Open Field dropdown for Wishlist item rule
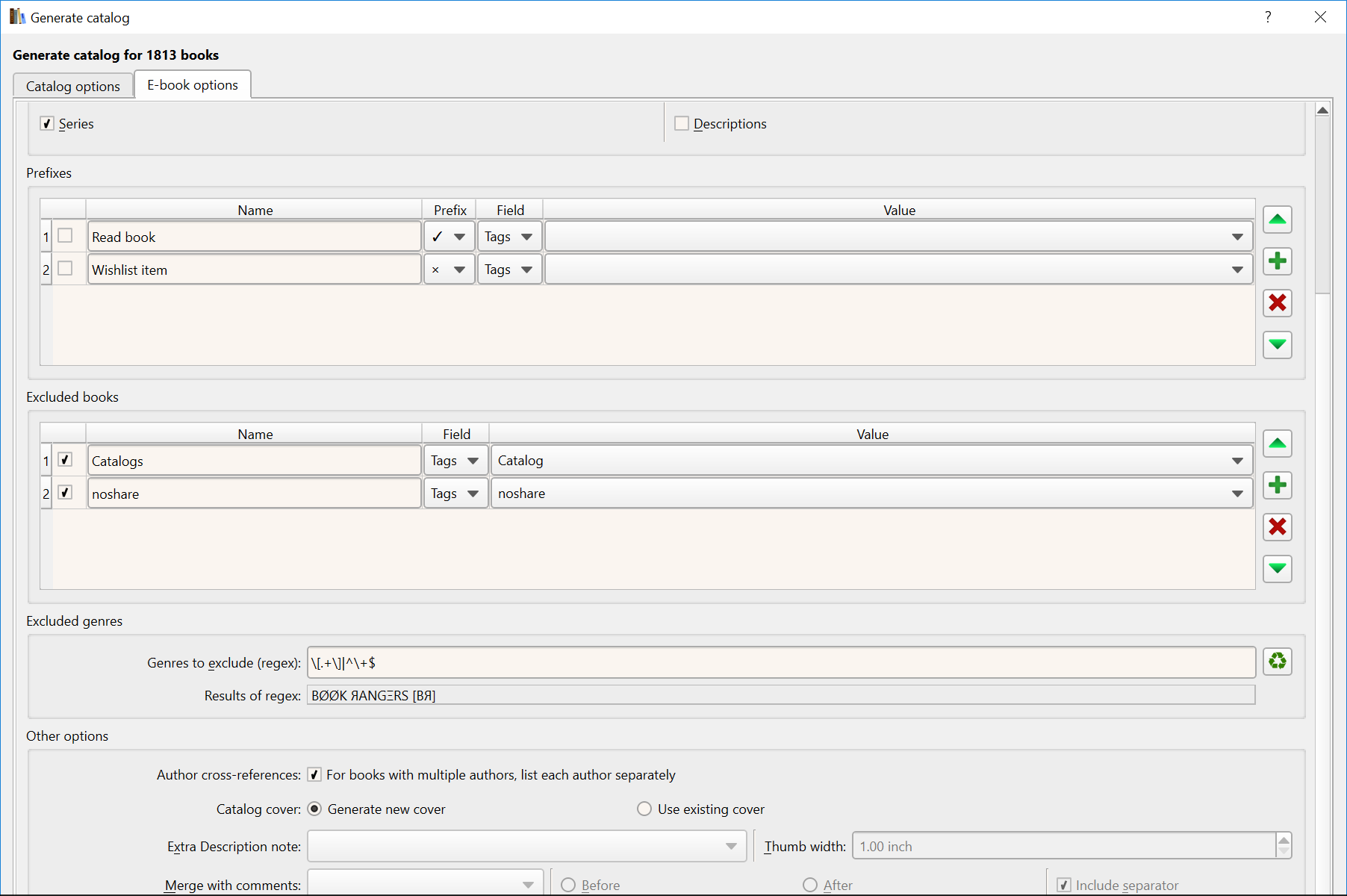 click(x=509, y=270)
